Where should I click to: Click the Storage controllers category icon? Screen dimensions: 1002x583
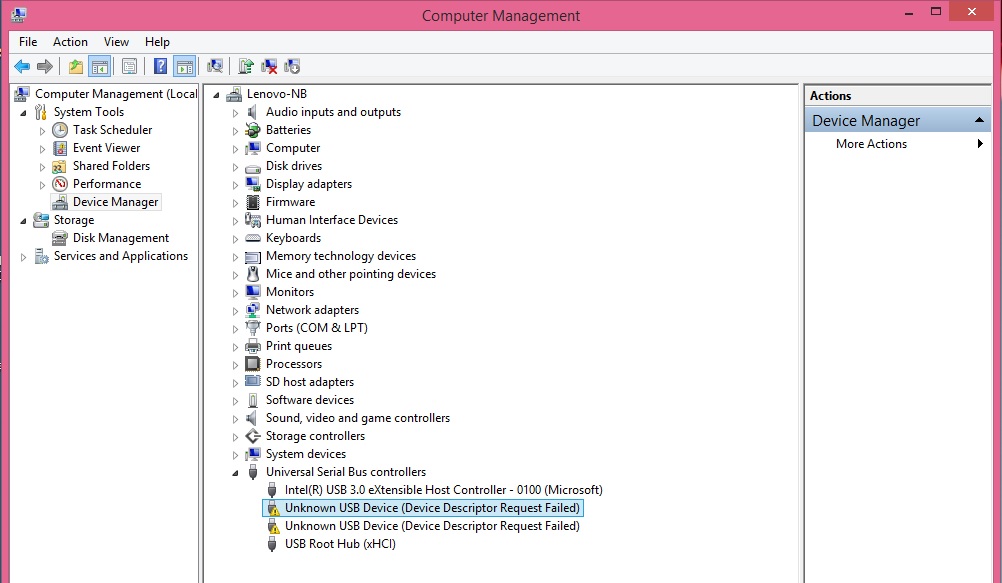click(x=253, y=436)
